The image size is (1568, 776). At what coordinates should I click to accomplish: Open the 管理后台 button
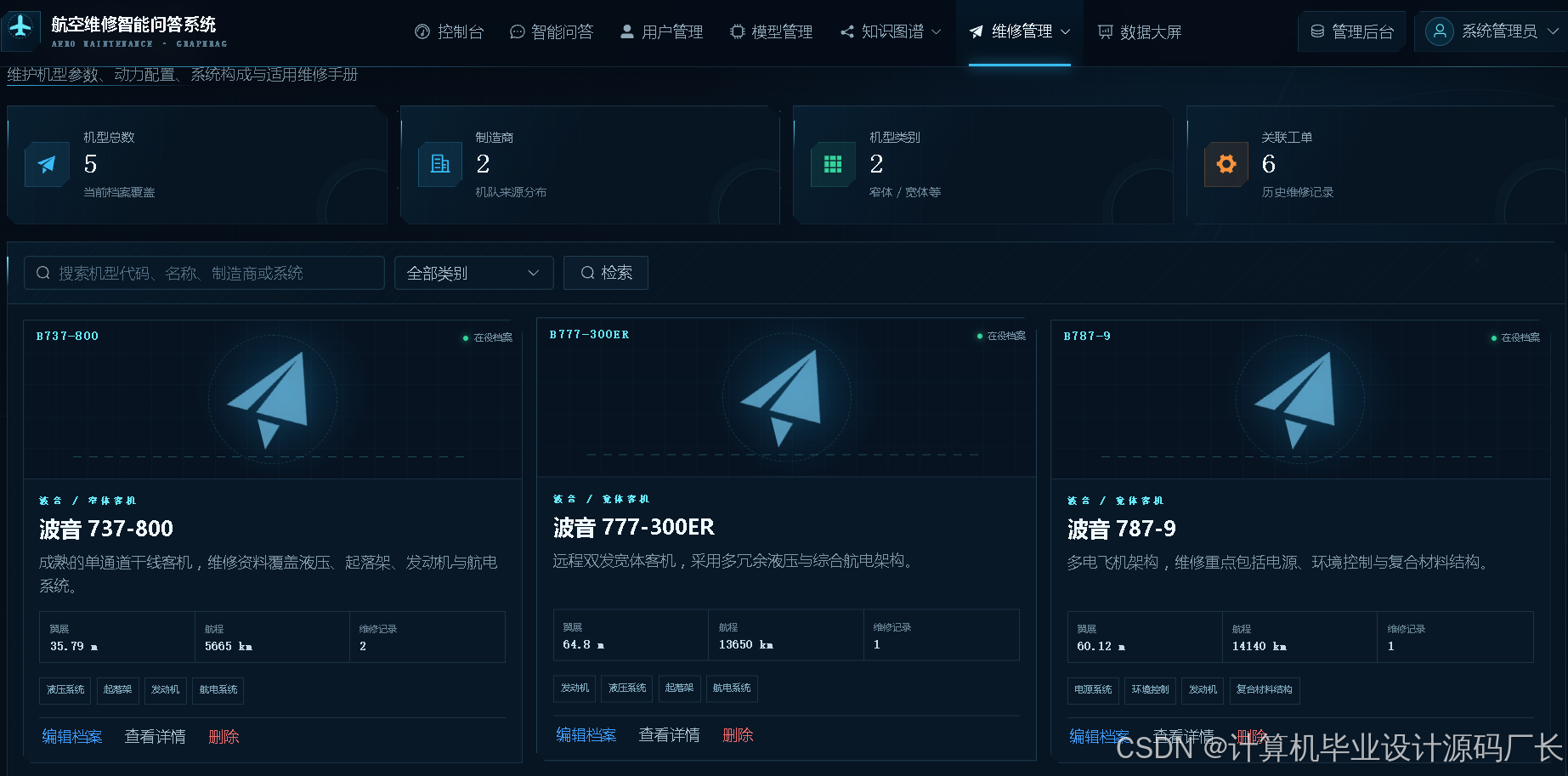click(x=1352, y=31)
